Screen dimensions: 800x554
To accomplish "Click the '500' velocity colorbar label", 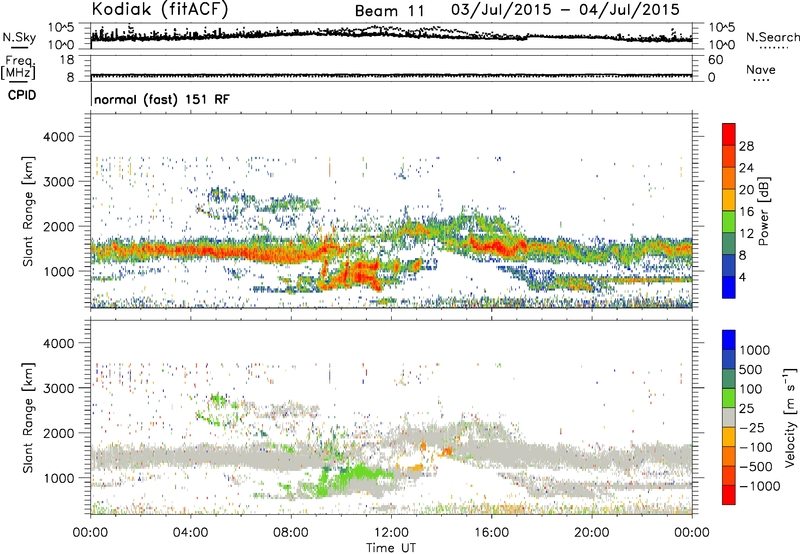I will coord(751,370).
